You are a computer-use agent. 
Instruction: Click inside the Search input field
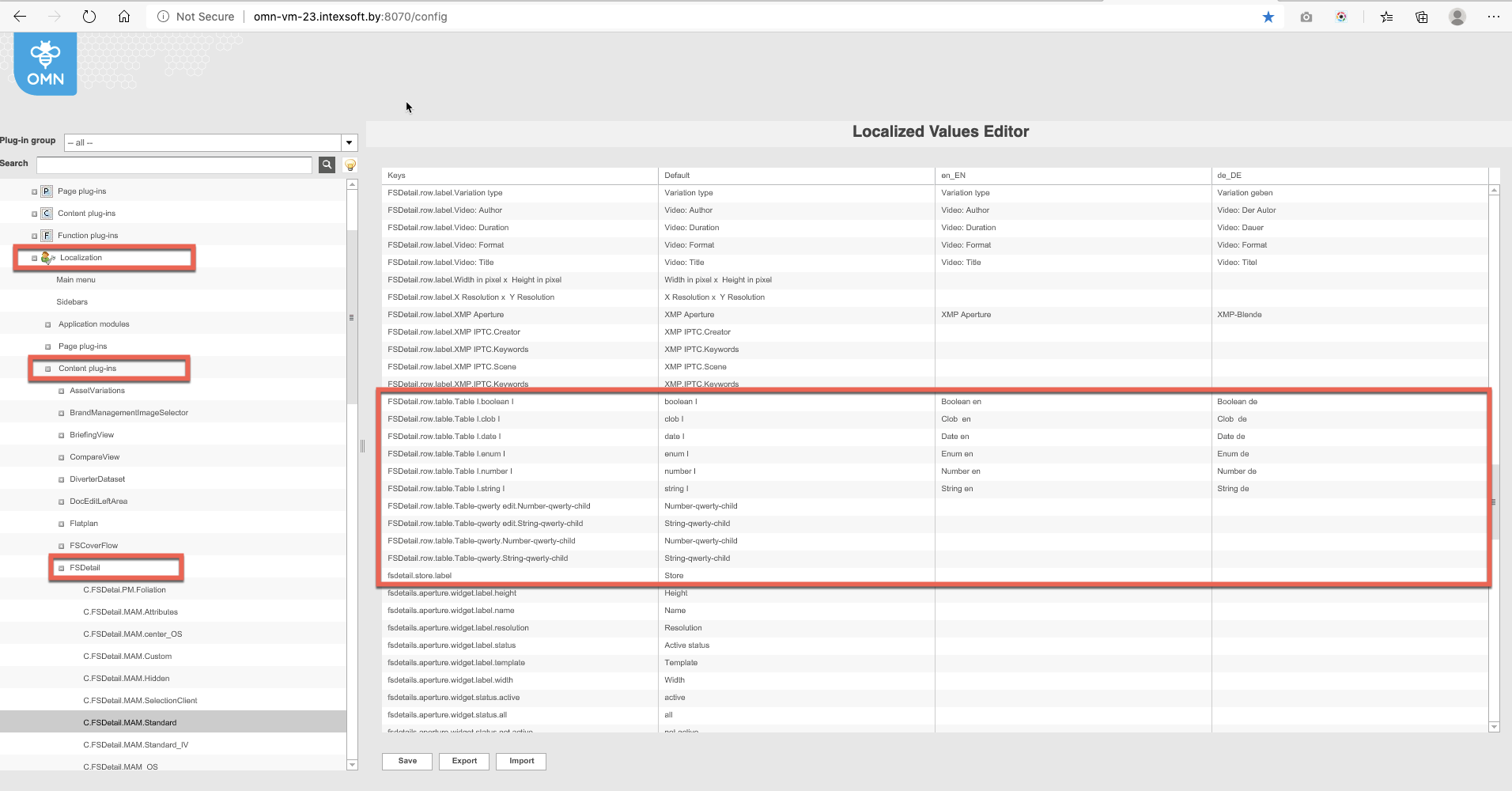click(174, 165)
